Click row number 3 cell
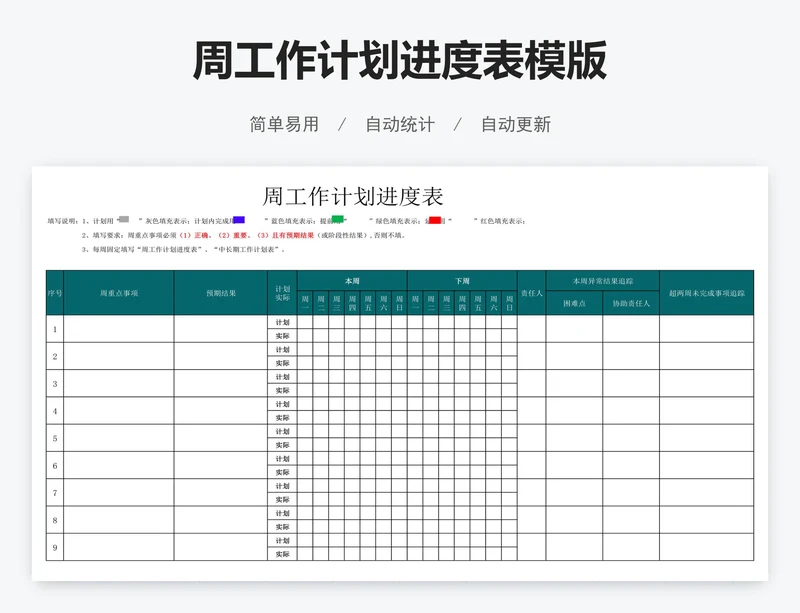 55,384
